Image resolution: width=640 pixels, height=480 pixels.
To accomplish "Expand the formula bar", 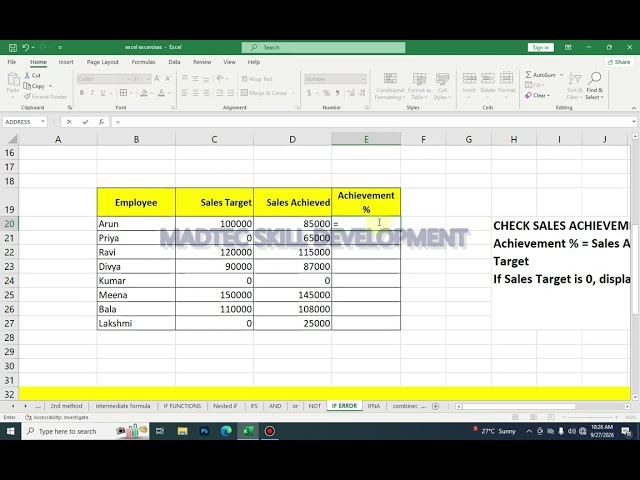I will 633,122.
